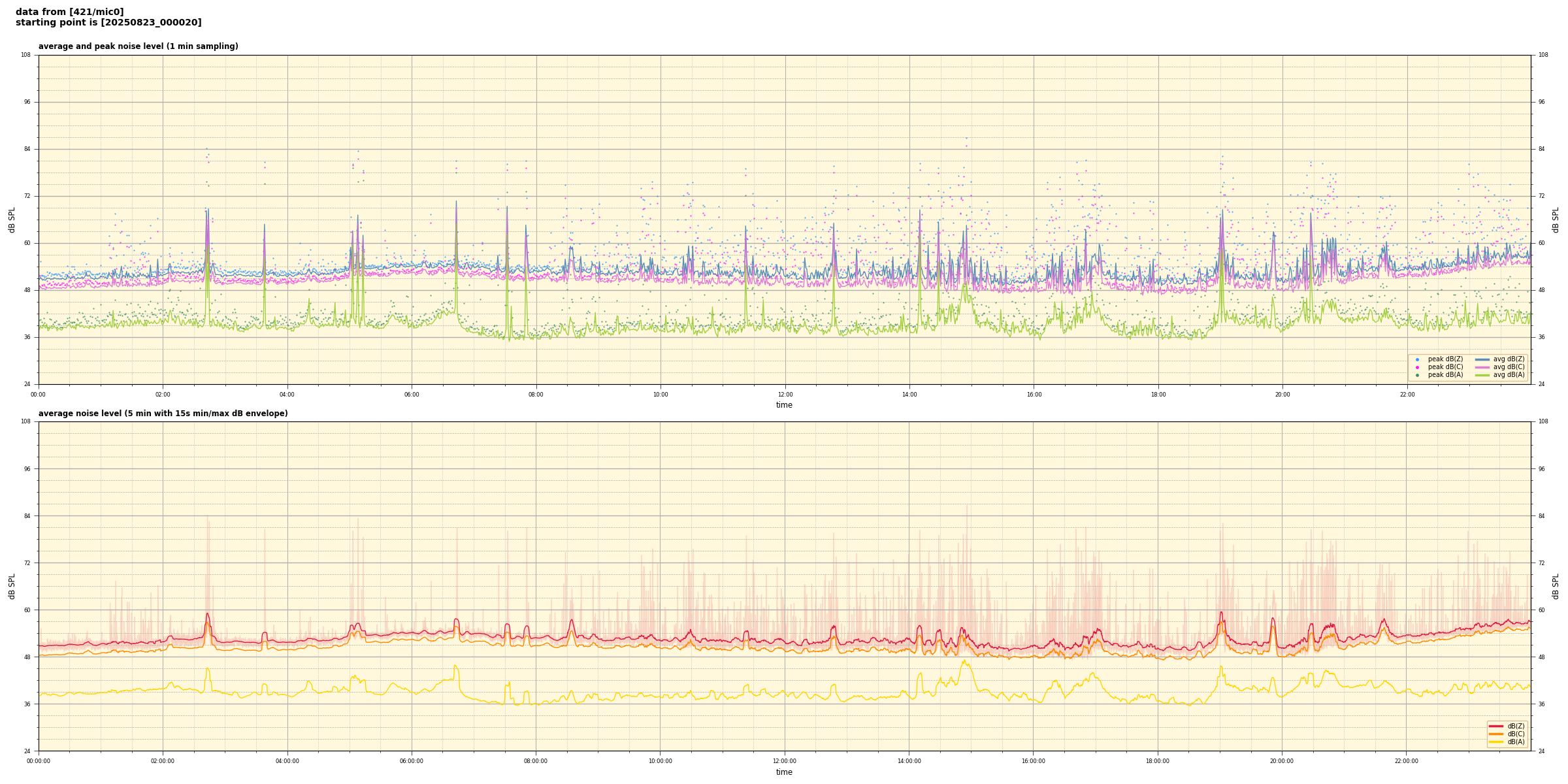The width and height of the screenshot is (1568, 784).
Task: Click the peak dB(C) magenta legend dot
Action: (x=1417, y=367)
